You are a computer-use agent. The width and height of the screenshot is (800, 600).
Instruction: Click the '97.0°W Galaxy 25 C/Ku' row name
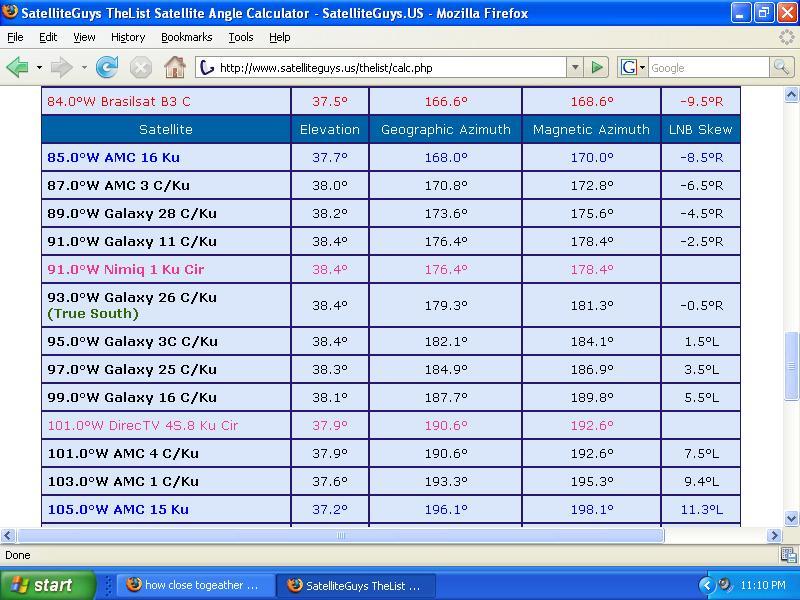[x=132, y=369]
